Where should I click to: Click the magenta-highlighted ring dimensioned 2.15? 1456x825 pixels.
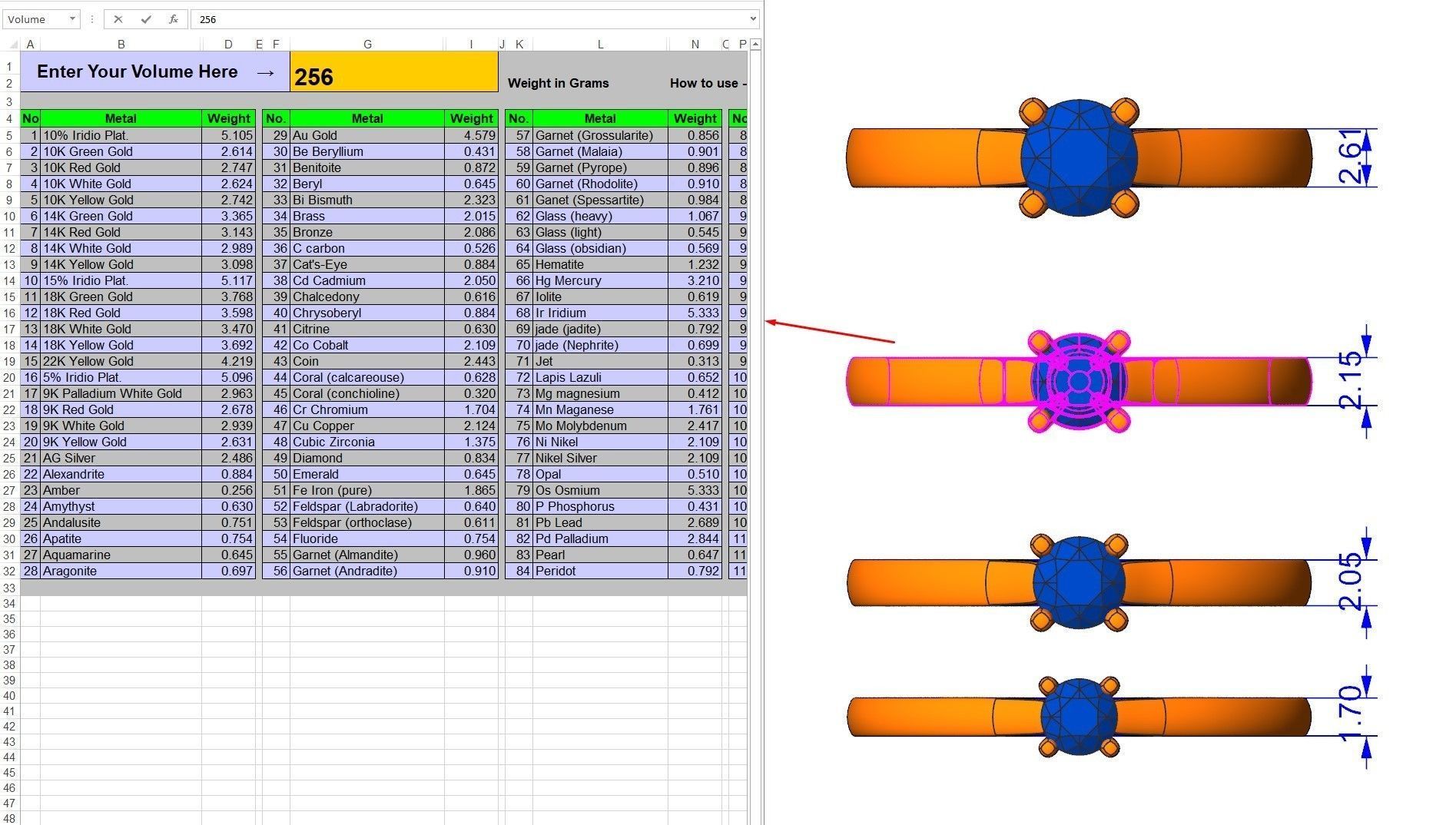1079,381
